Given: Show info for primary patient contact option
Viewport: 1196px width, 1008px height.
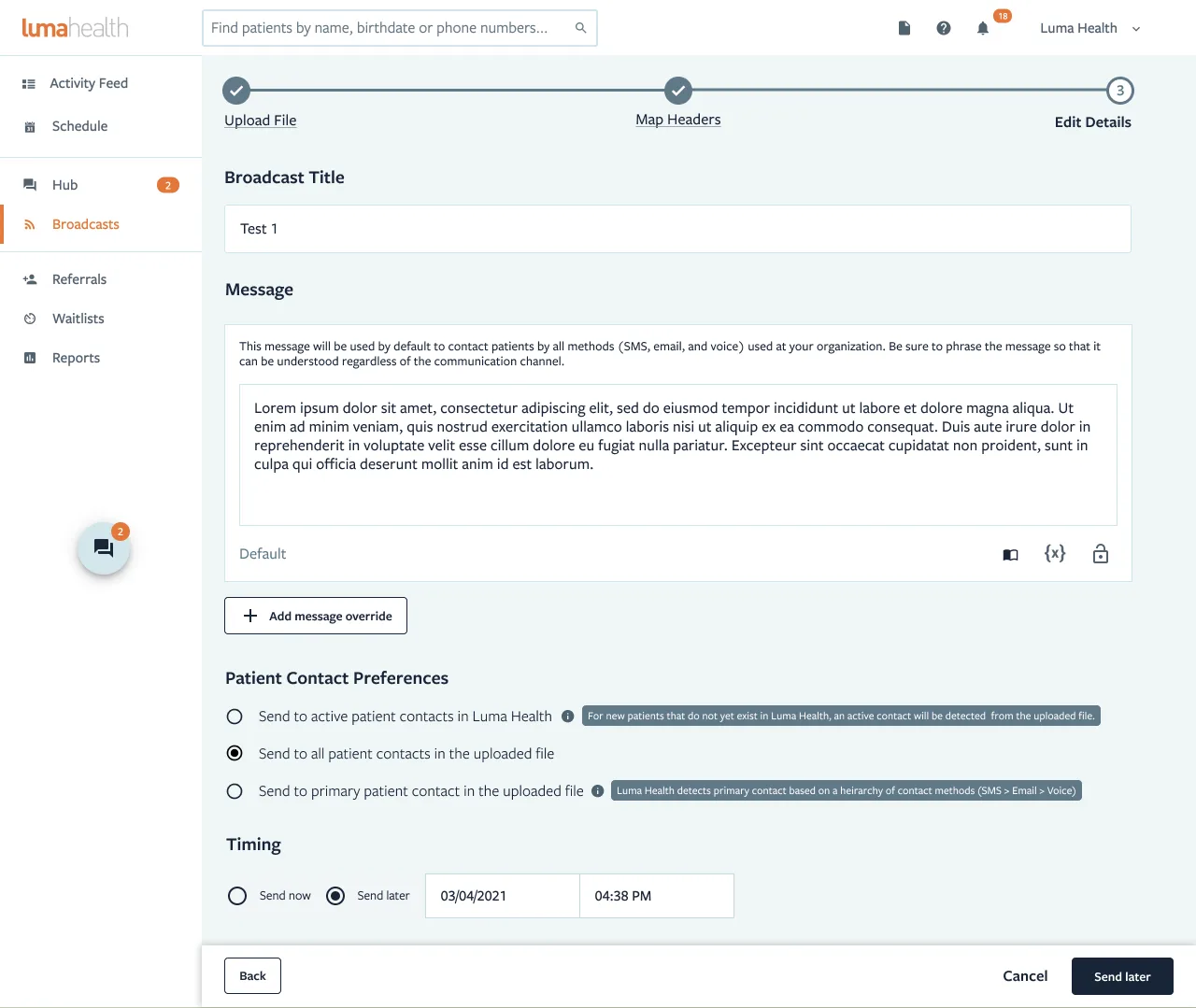Looking at the screenshot, I should (x=597, y=791).
